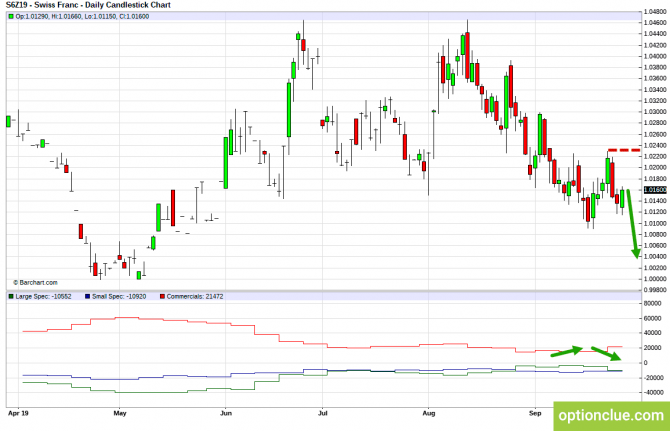Screen dimensions: 670x431
Task: Click the green square beside the Op price readout
Action: [x=11, y=17]
